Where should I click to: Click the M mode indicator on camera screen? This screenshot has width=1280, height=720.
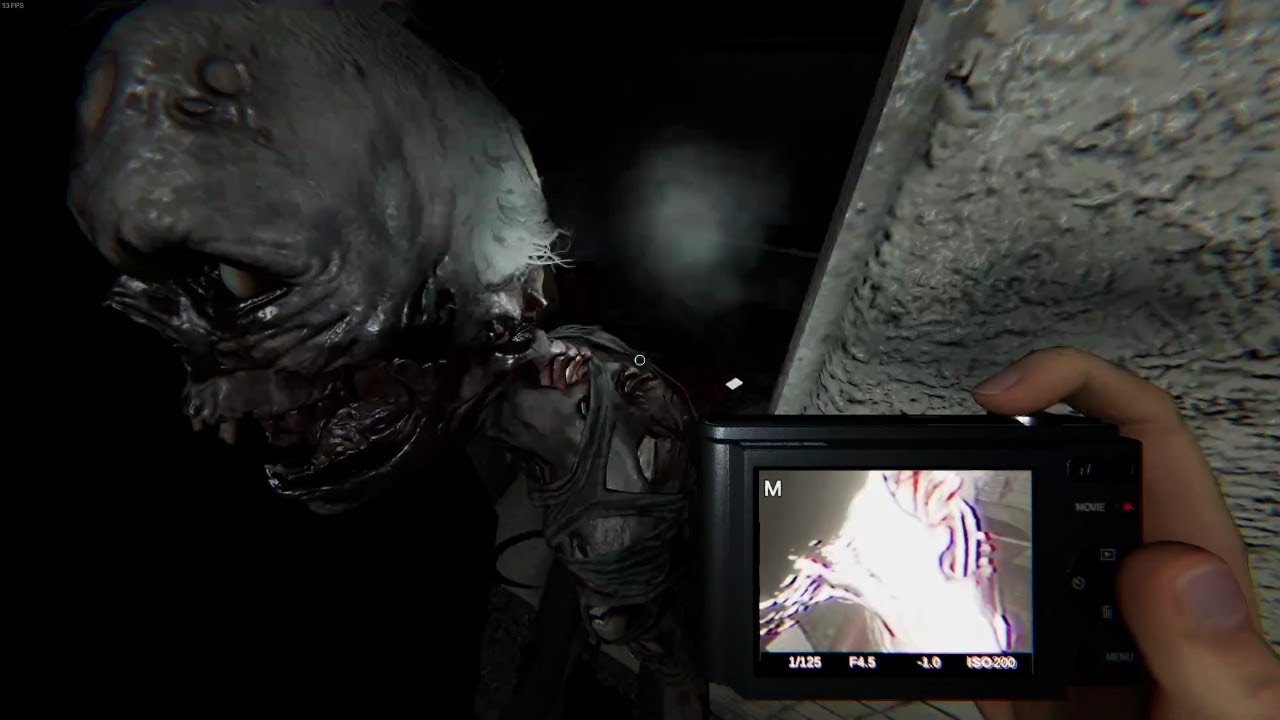click(x=772, y=489)
